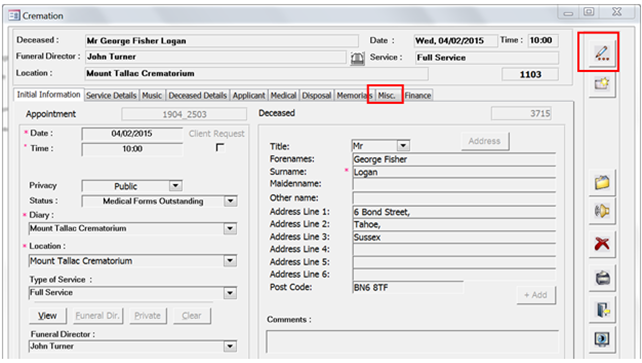The image size is (642, 363).
Task: Open the Music tab
Action: tap(152, 95)
